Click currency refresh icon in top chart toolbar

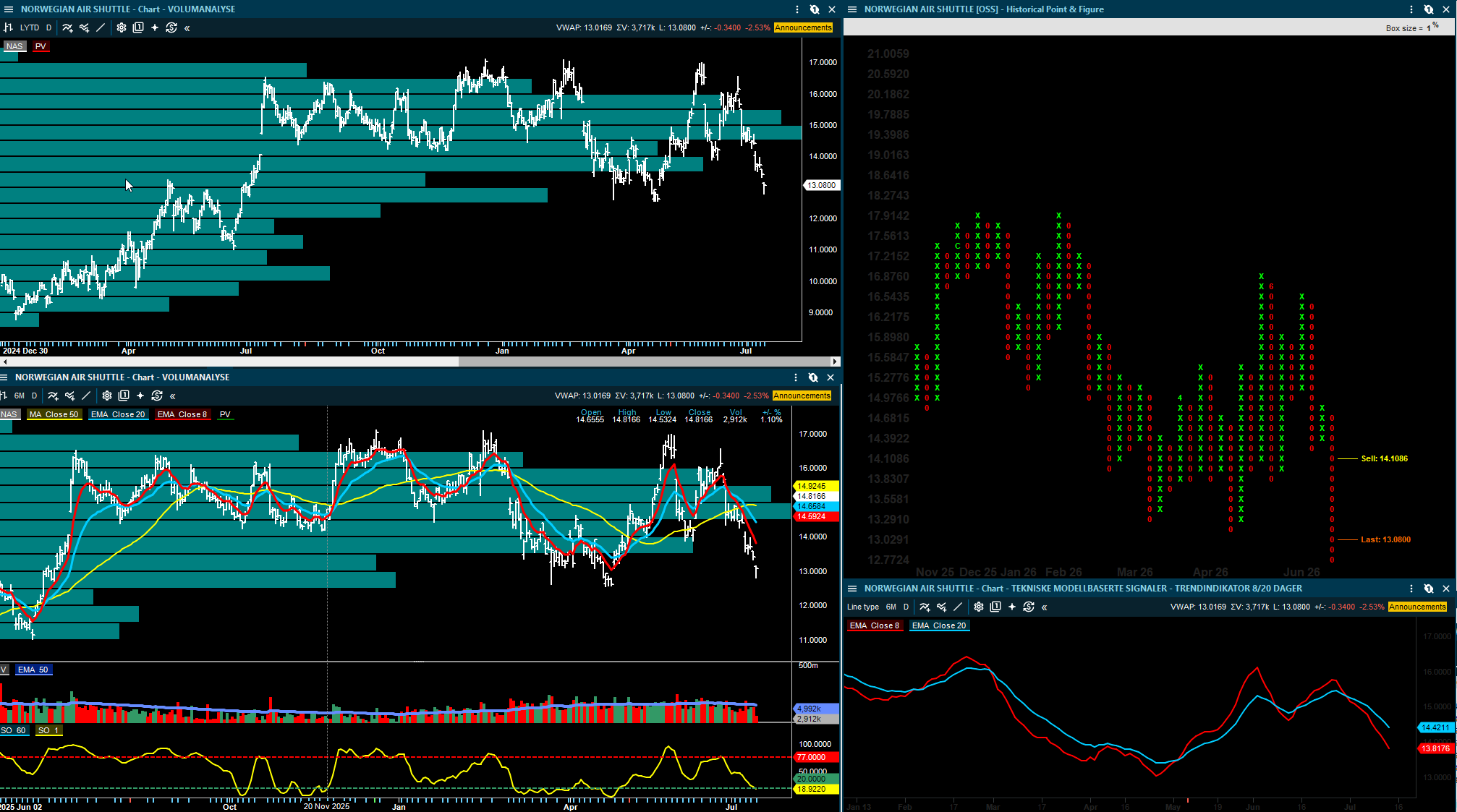coord(171,27)
